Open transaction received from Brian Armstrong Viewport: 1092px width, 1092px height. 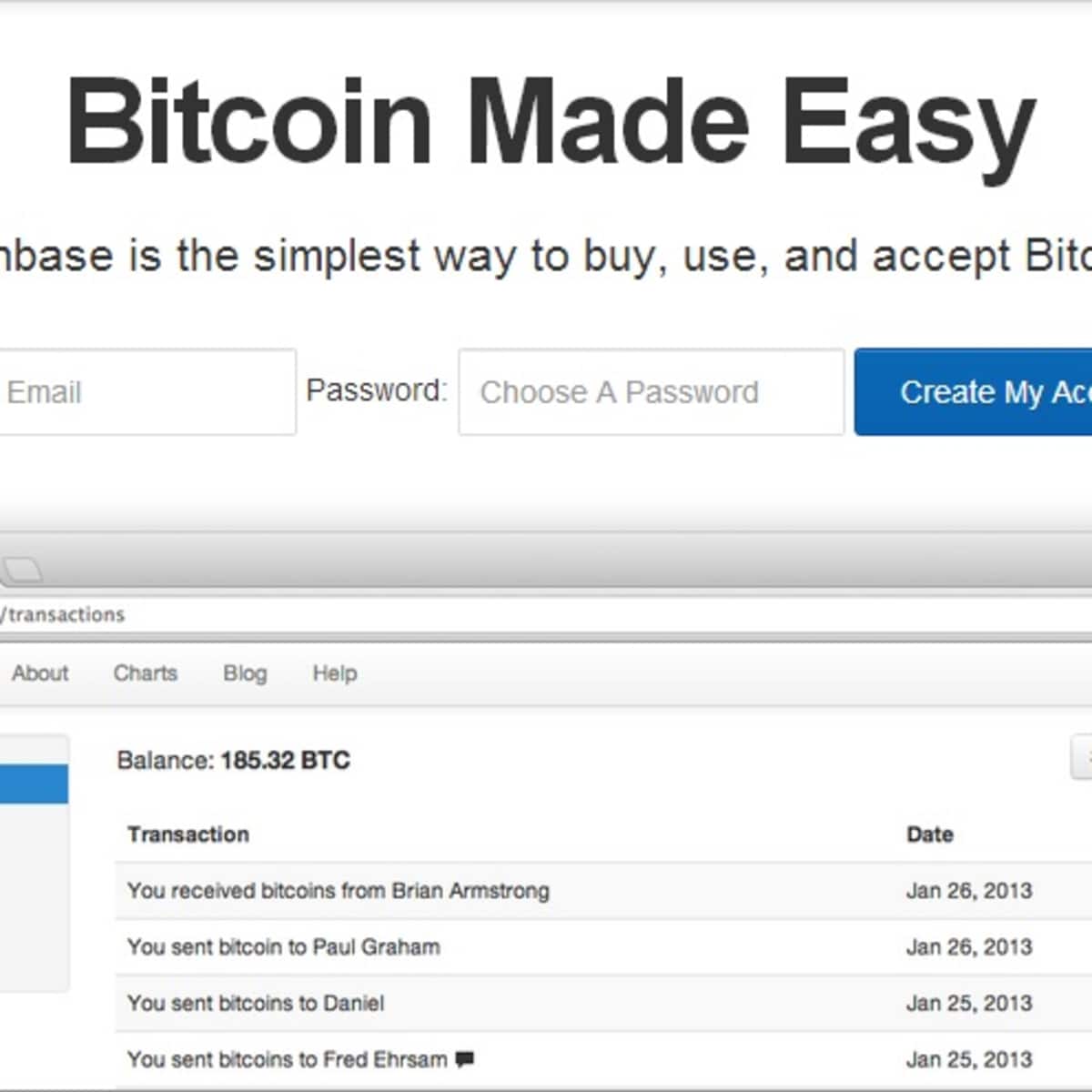(x=338, y=891)
